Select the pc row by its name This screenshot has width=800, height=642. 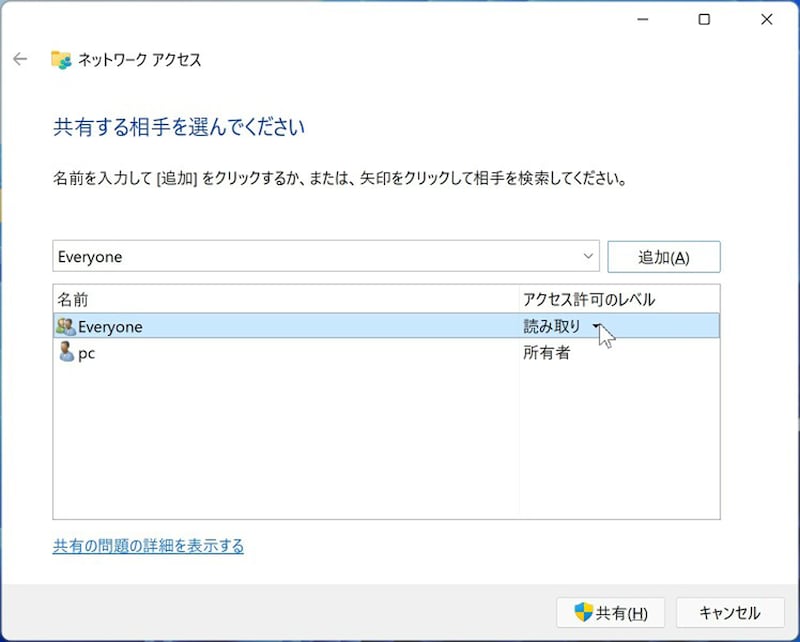(87, 353)
